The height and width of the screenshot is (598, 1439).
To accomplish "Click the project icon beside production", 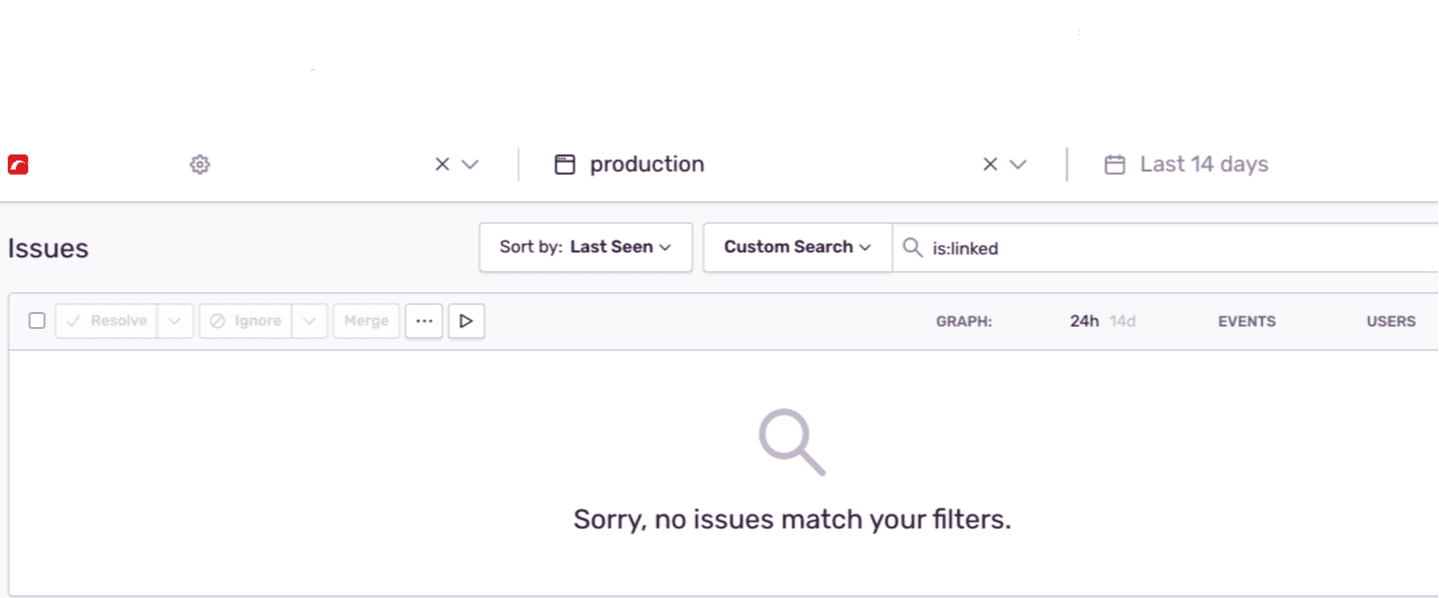I will point(566,163).
